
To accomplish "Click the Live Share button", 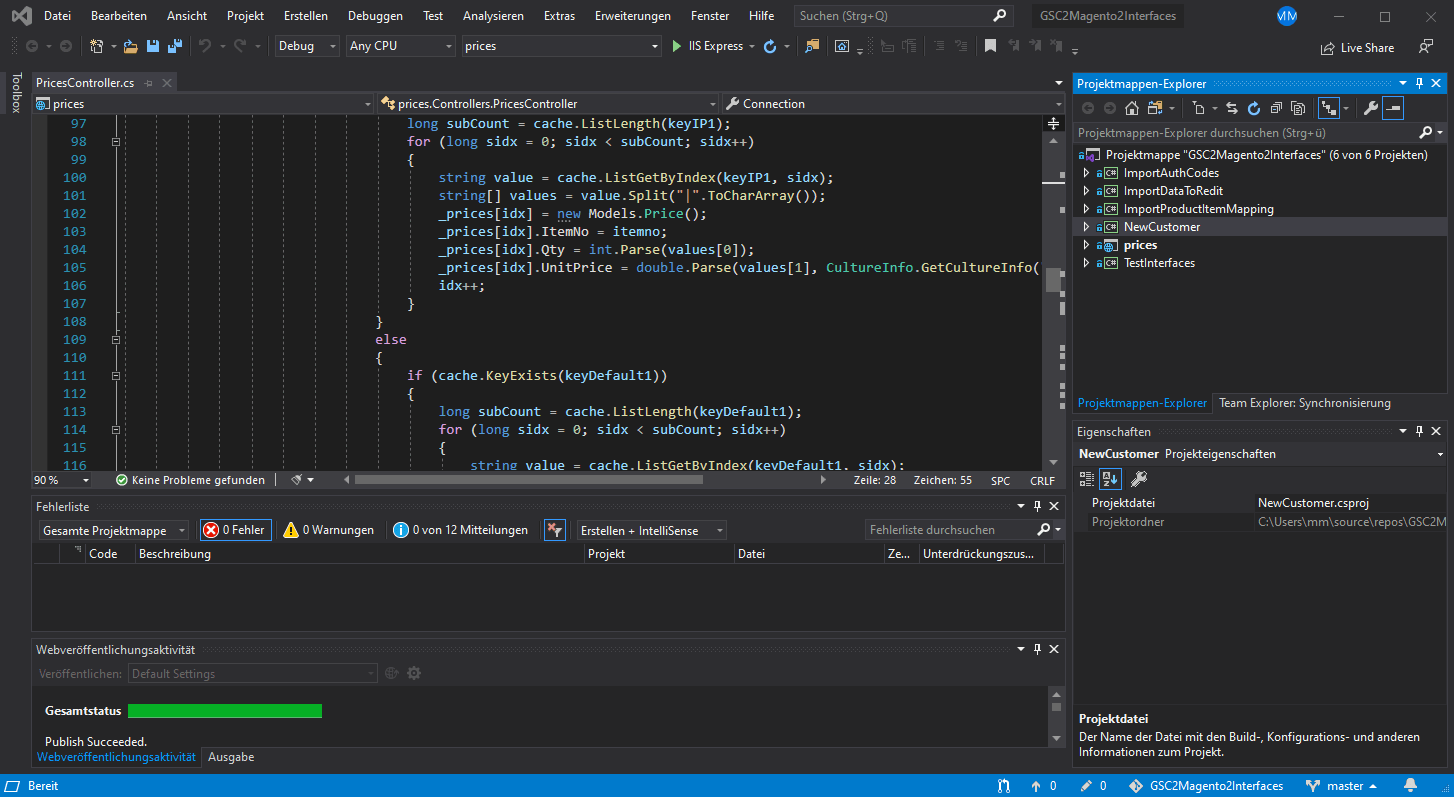I will coord(1357,48).
